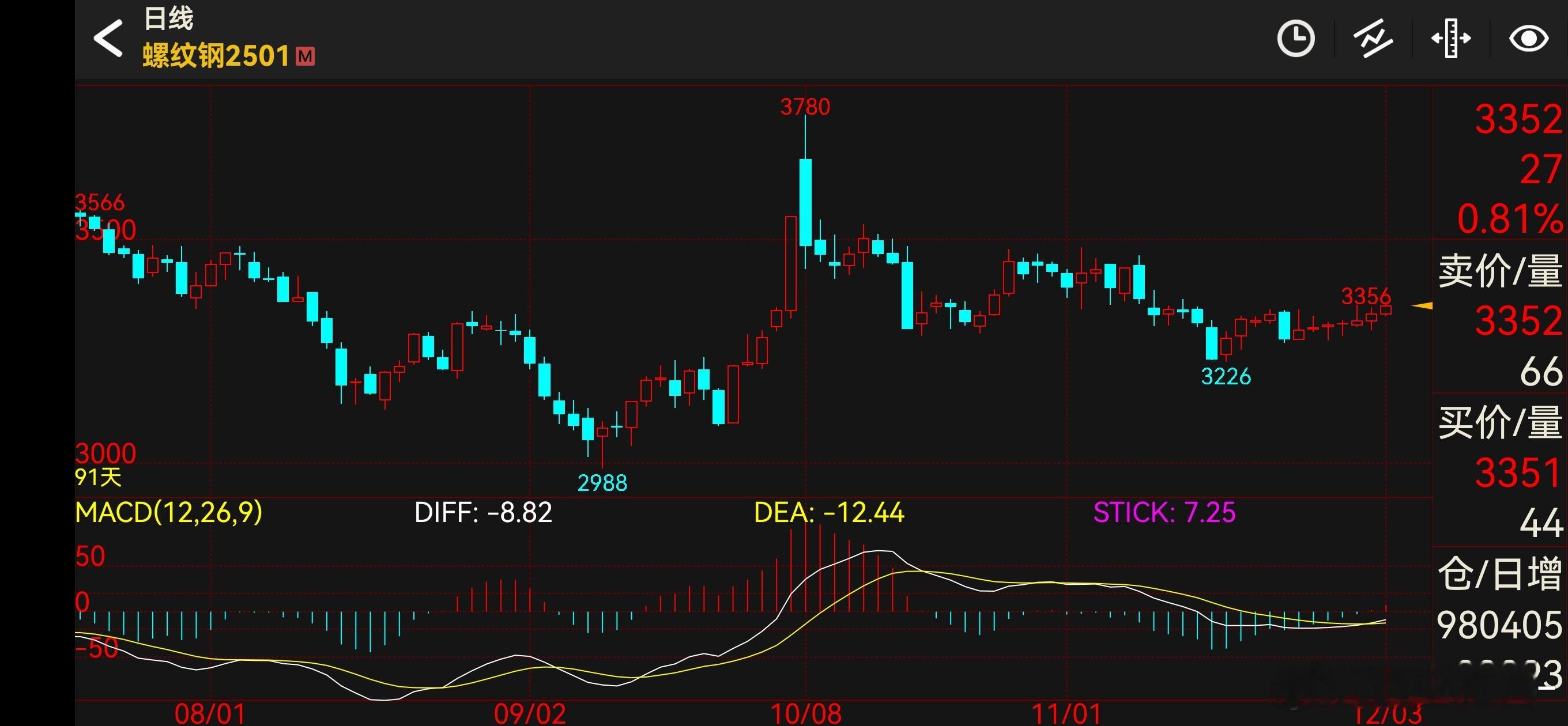Open the indicator lines chart tool
The height and width of the screenshot is (726, 1568).
pos(1373,39)
